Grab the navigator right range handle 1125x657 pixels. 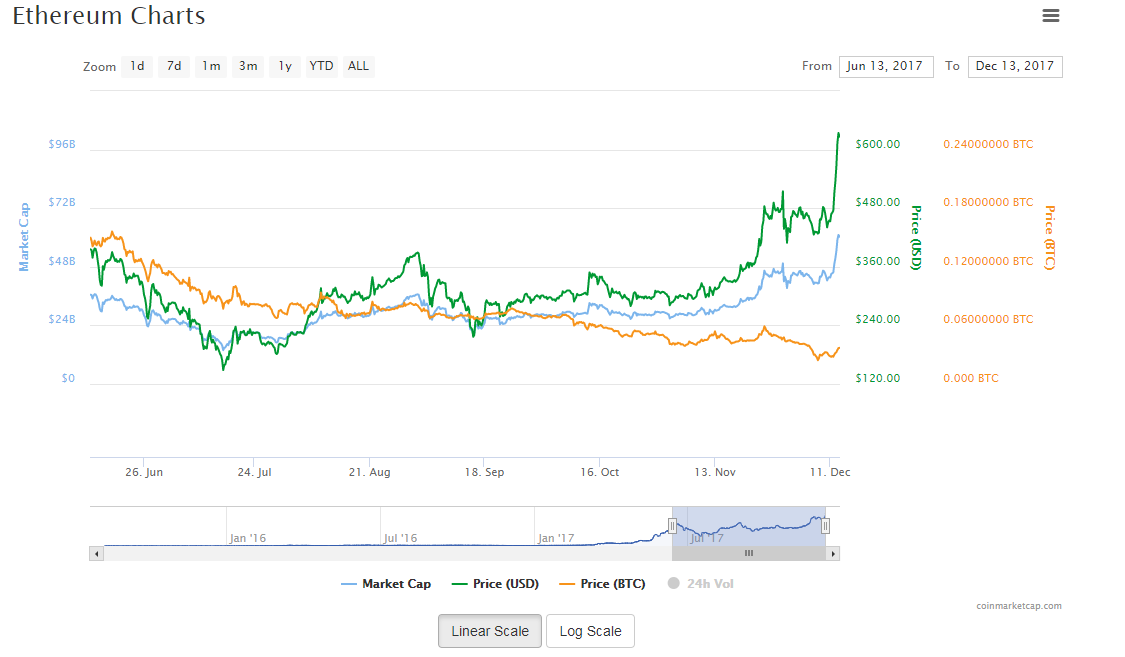point(826,526)
